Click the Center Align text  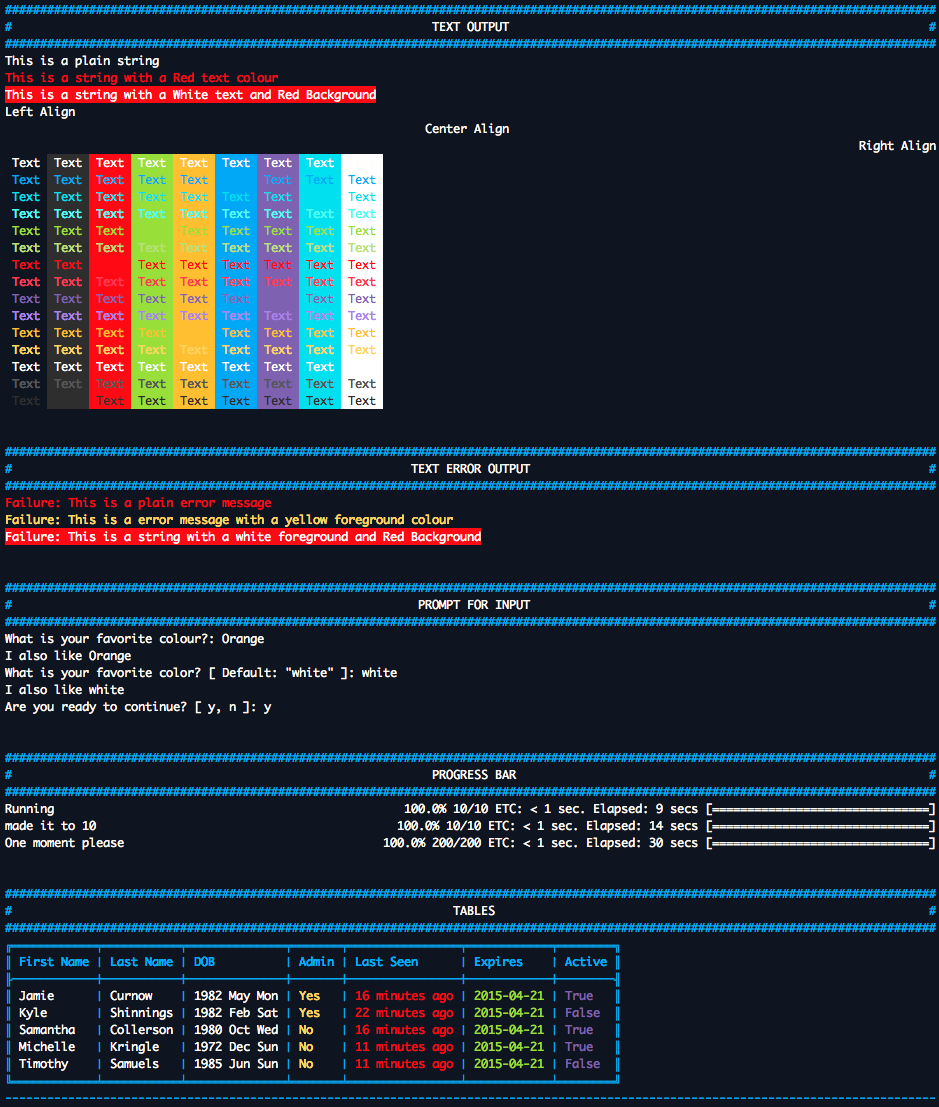click(x=466, y=129)
